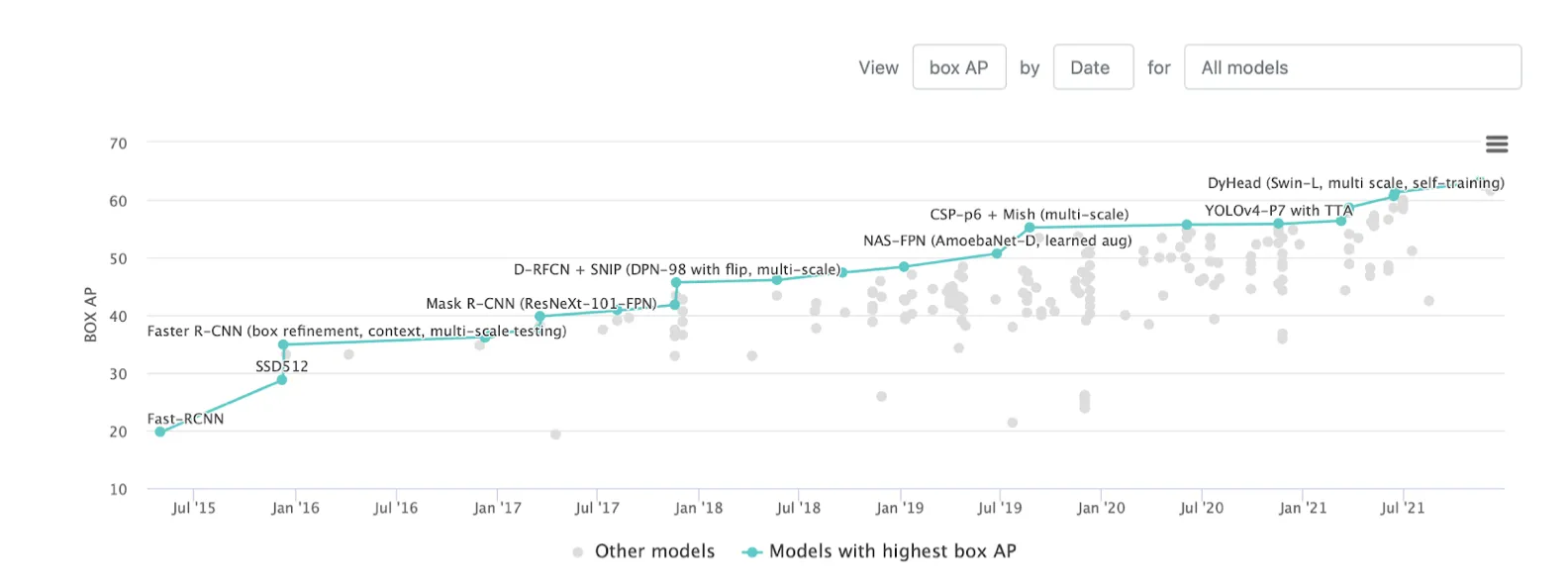This screenshot has height=584, width=1568.
Task: Click the Fast-RCNN teal data point
Action: tap(160, 432)
